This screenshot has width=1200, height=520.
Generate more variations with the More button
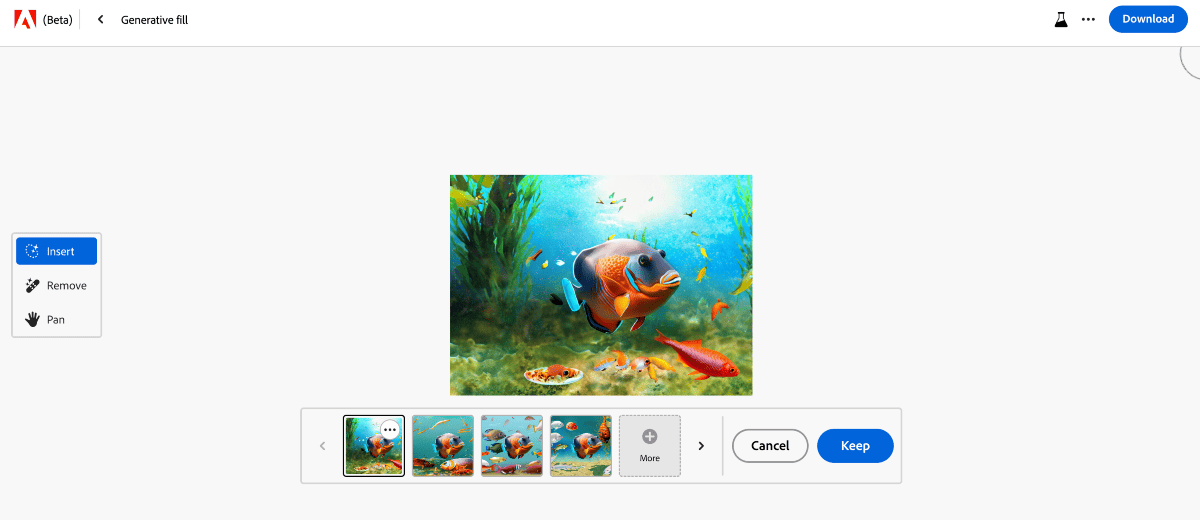[650, 446]
